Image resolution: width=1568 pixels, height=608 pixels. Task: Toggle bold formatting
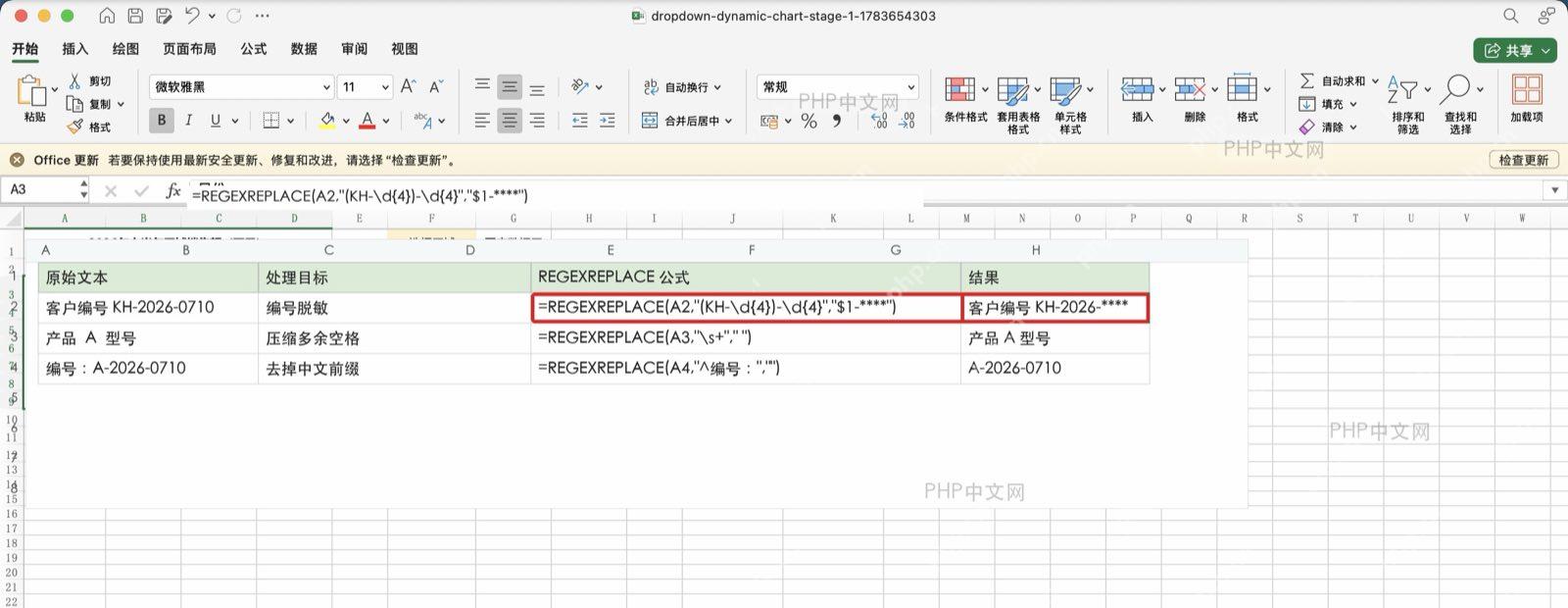coord(162,120)
